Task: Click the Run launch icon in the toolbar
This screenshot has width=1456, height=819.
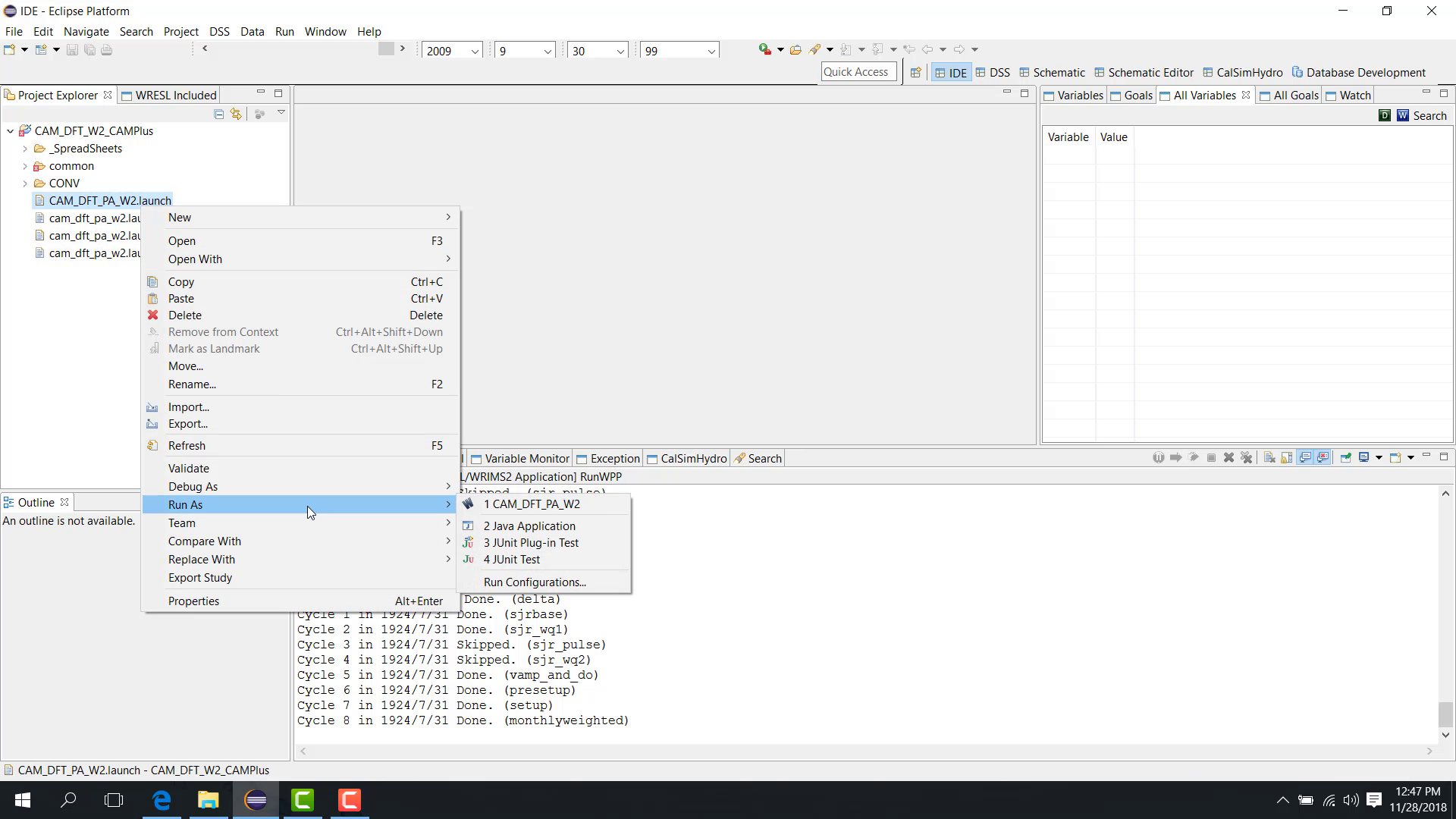Action: (x=764, y=50)
